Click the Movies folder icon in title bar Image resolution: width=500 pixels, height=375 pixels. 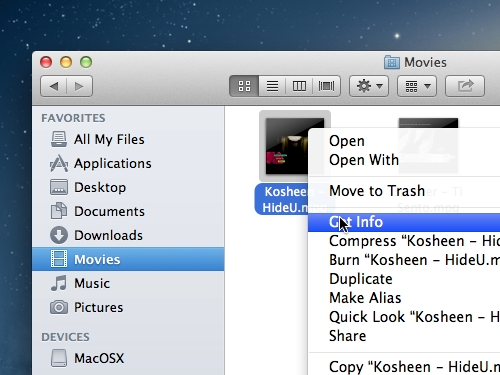tap(392, 62)
